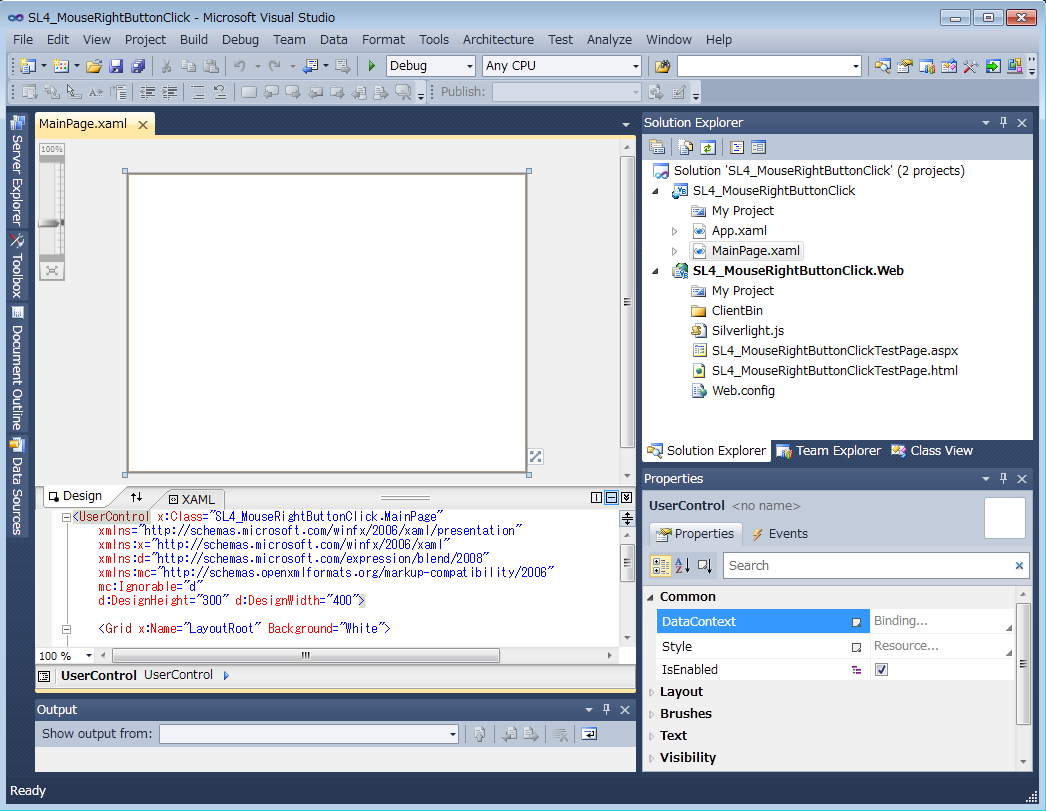The width and height of the screenshot is (1046, 811).
Task: Click the View Code icon in Solution Explorer
Action: 737,147
